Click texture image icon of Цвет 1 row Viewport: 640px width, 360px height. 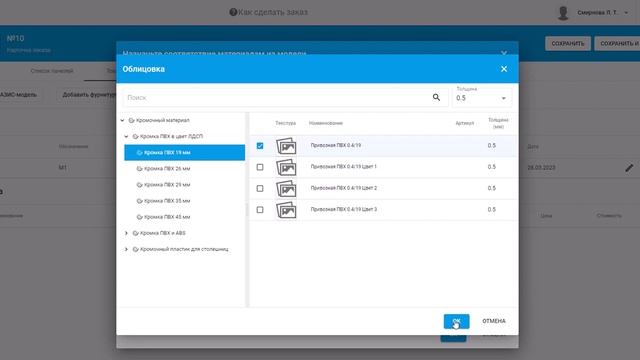pos(286,167)
